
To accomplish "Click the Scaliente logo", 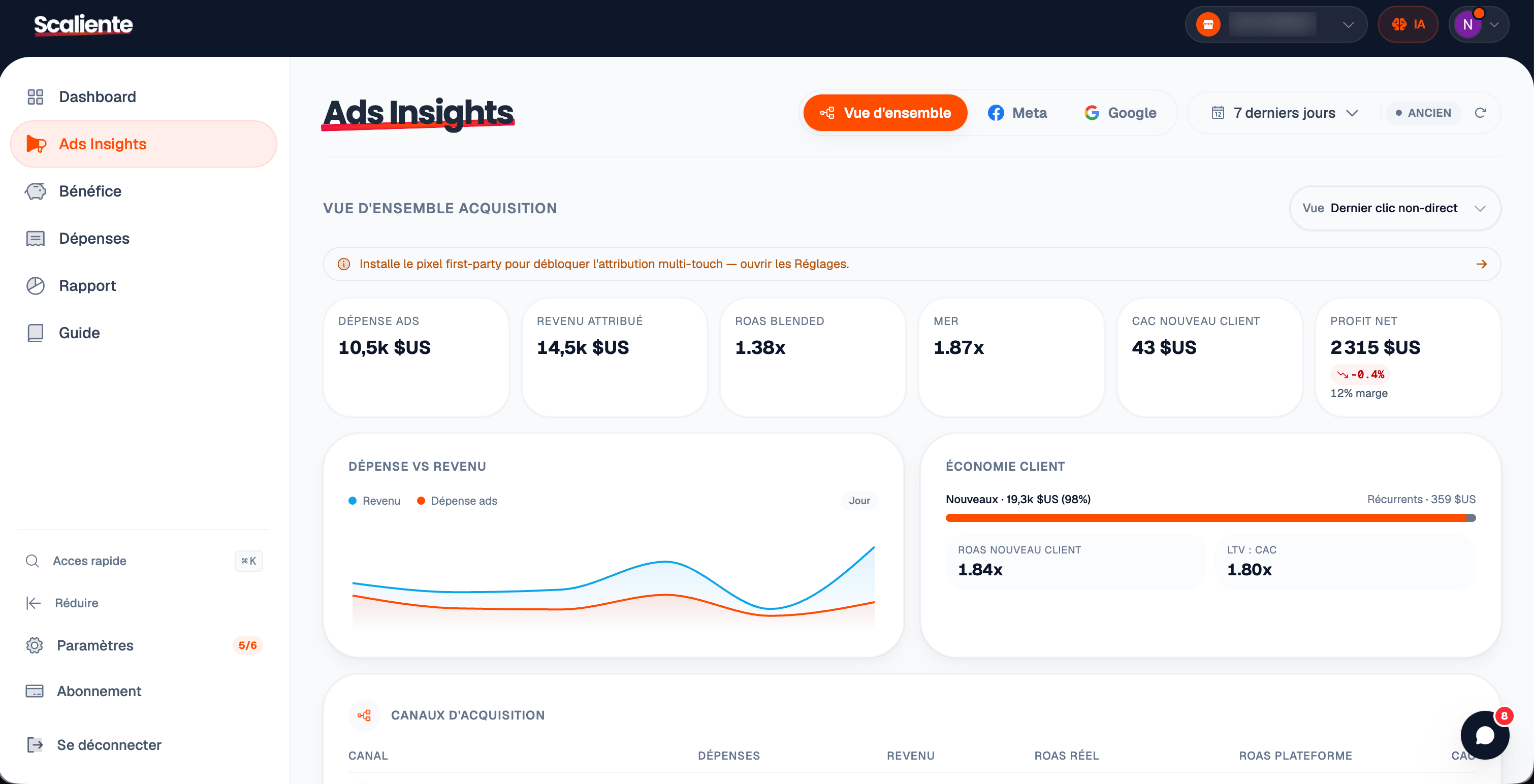I will tap(83, 24).
